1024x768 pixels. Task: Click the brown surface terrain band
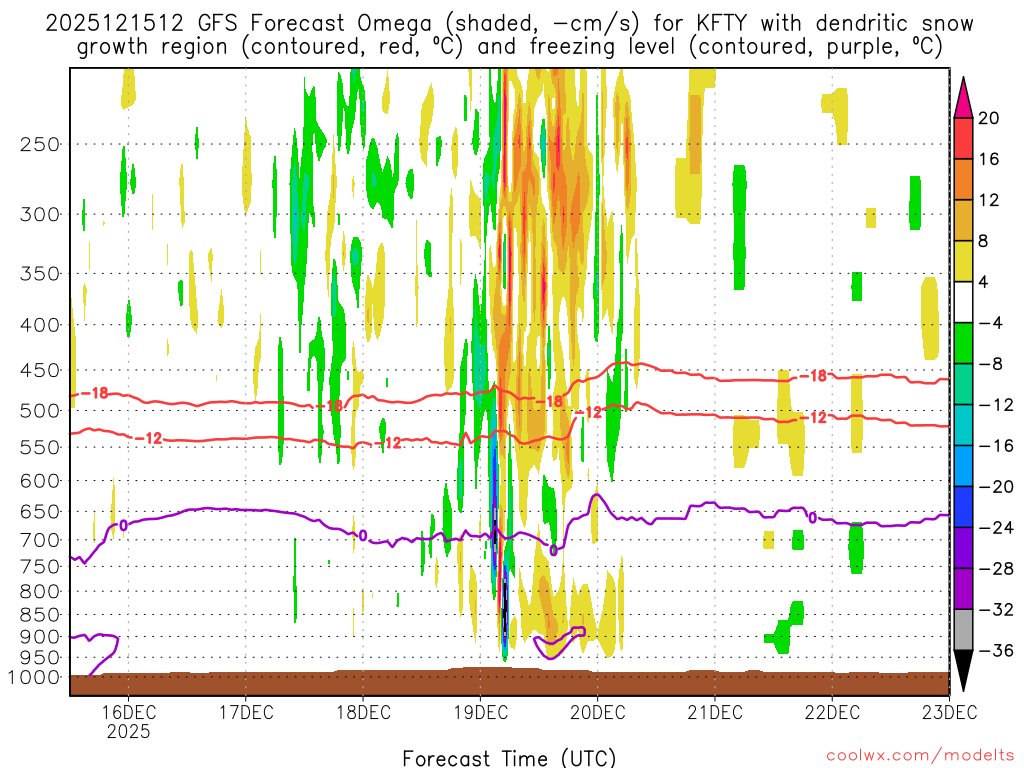point(509,682)
